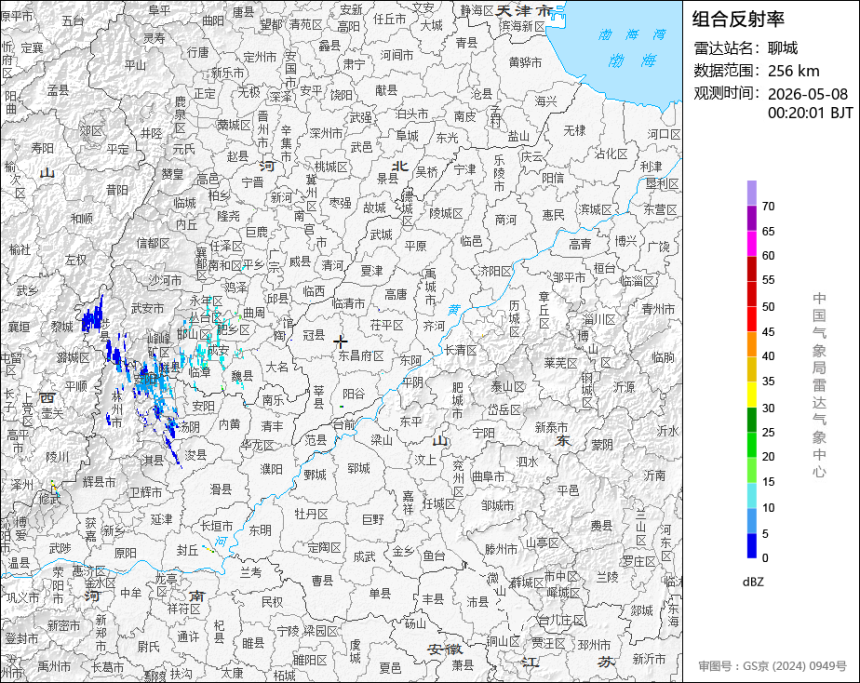
Task: Click the 70+ dBZ light purple legend swatch
Action: 751,193
